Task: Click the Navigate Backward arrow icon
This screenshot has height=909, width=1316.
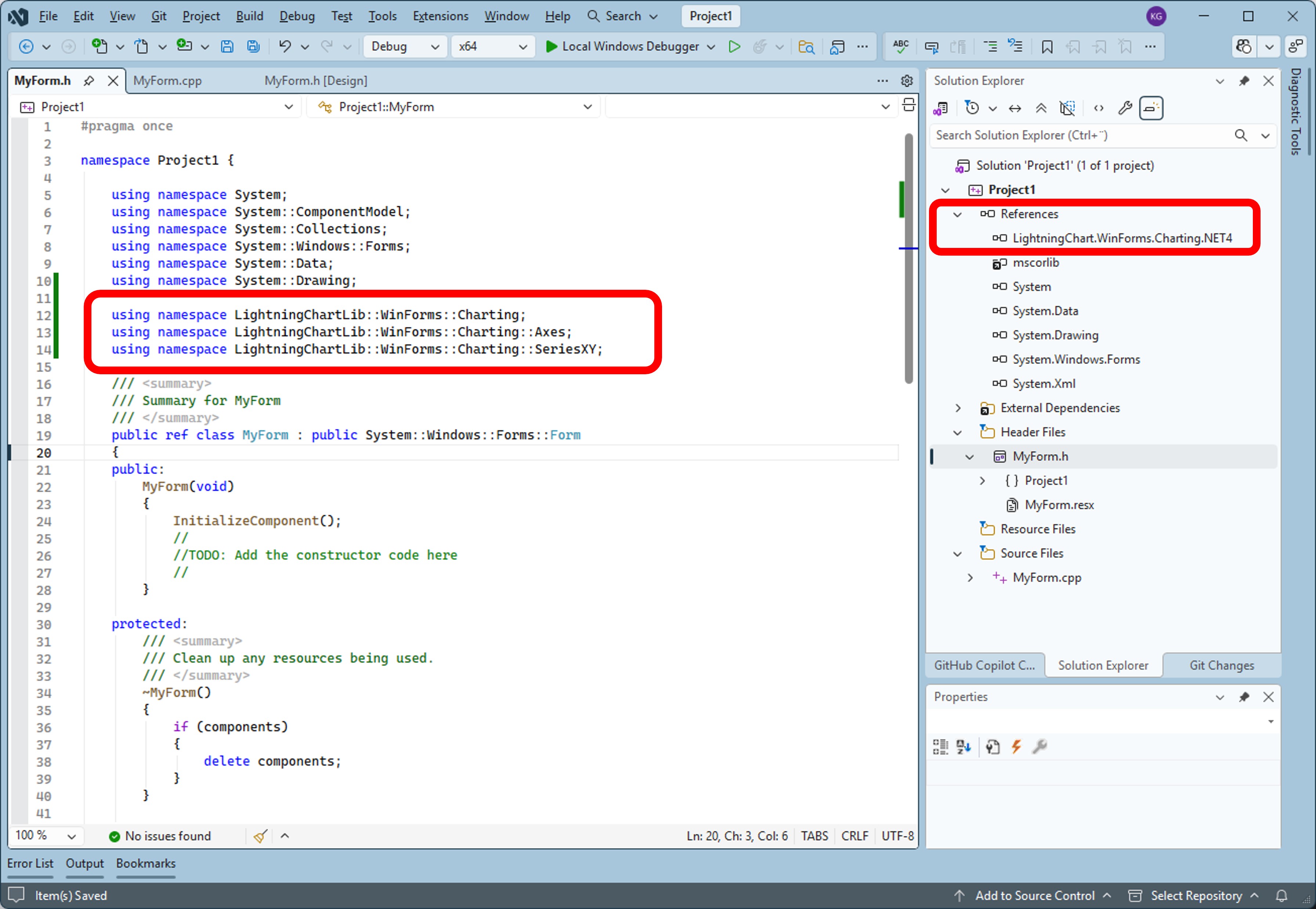Action: 26,46
